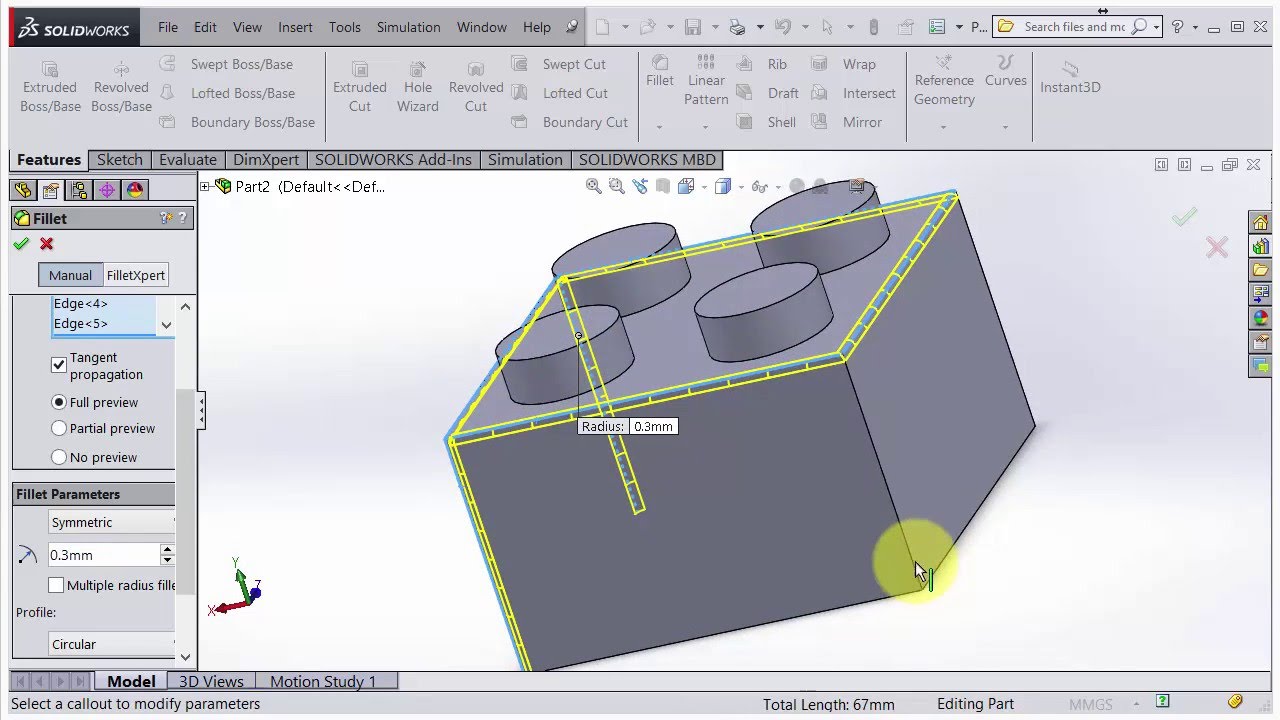
Task: Cancel the fillet with red X in panel
Action: coord(46,244)
